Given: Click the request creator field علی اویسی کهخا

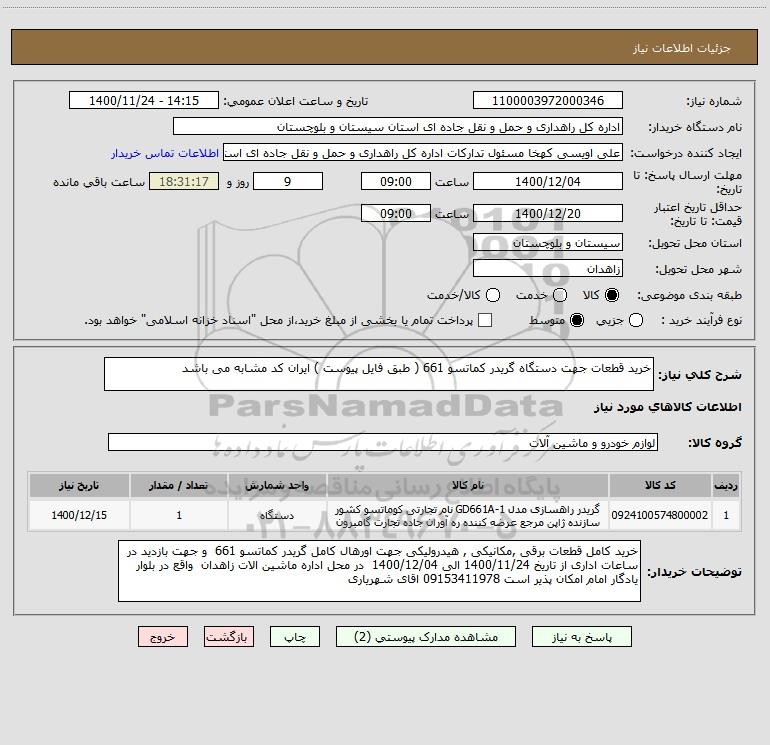Looking at the screenshot, I should tap(423, 152).
